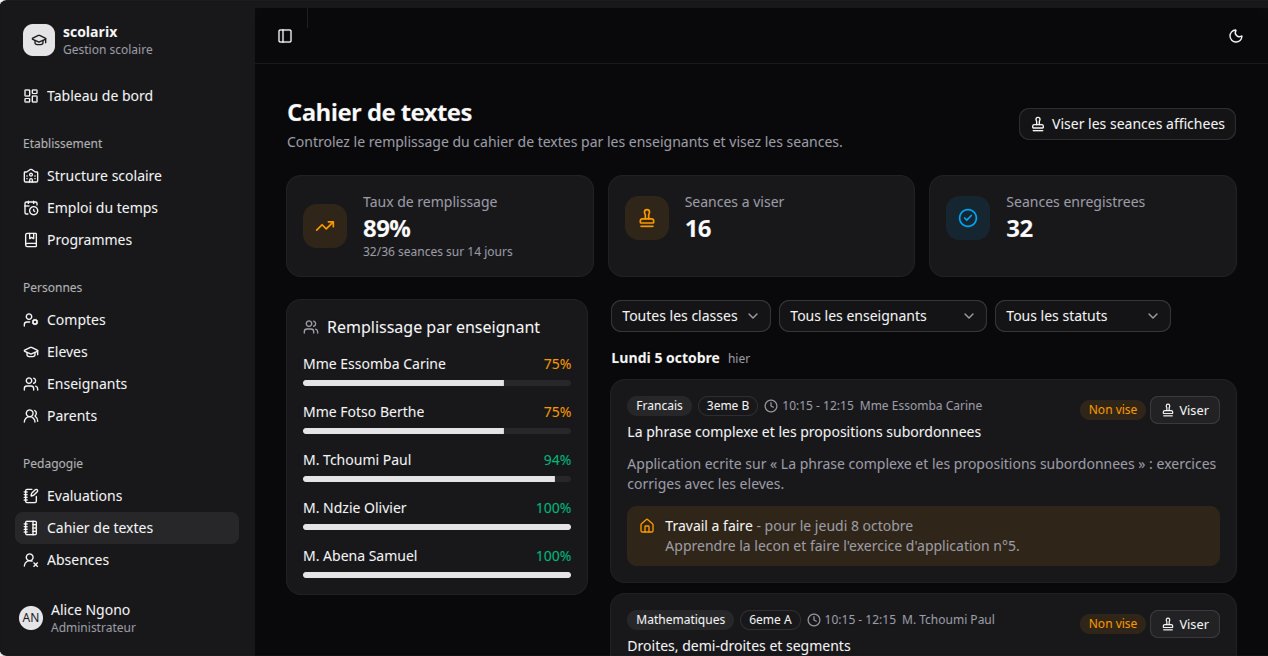Click Non vise badge on Francais session
Viewport: 1268px width, 656px height.
1113,410
